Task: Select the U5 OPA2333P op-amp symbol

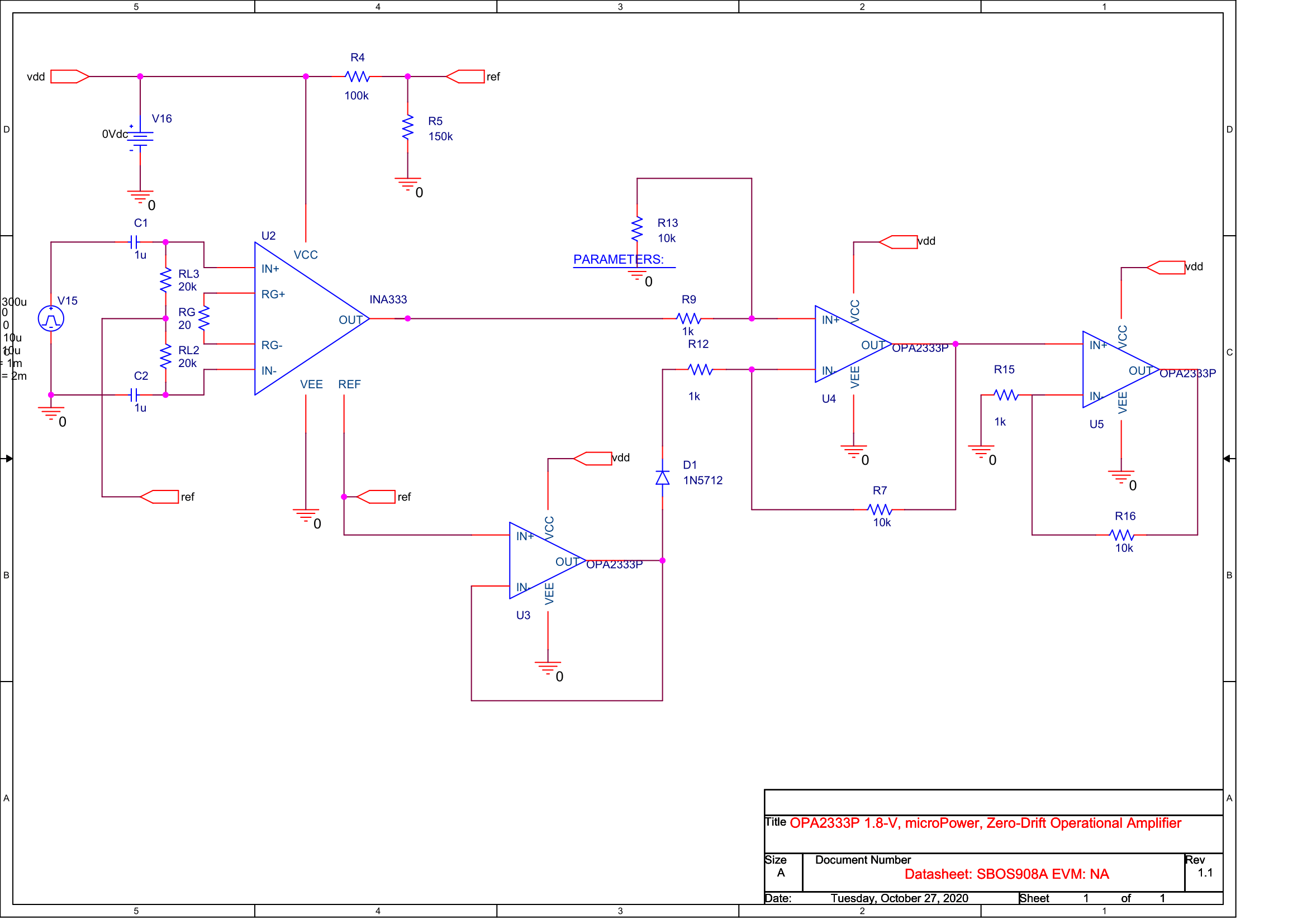Action: [1121, 370]
